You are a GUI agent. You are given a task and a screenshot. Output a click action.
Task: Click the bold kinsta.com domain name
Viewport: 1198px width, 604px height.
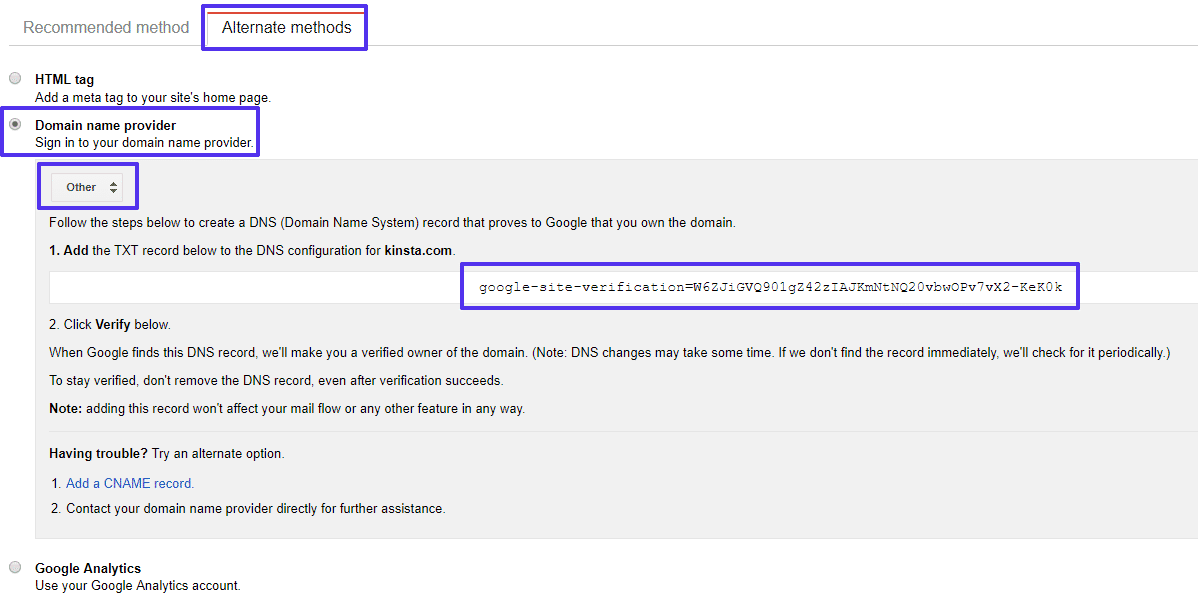[x=420, y=250]
